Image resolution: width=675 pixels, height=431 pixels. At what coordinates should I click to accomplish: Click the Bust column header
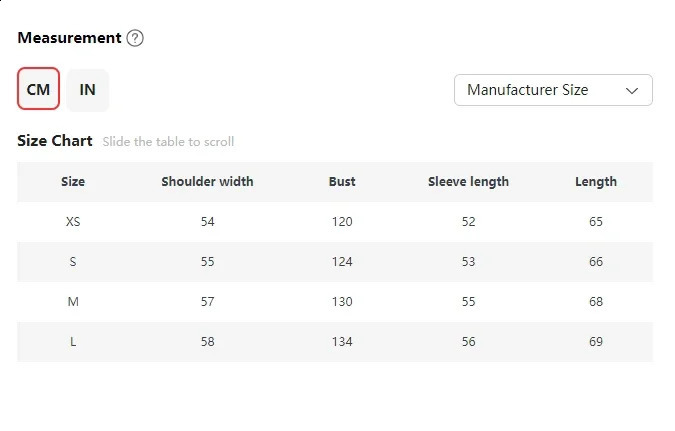[342, 182]
